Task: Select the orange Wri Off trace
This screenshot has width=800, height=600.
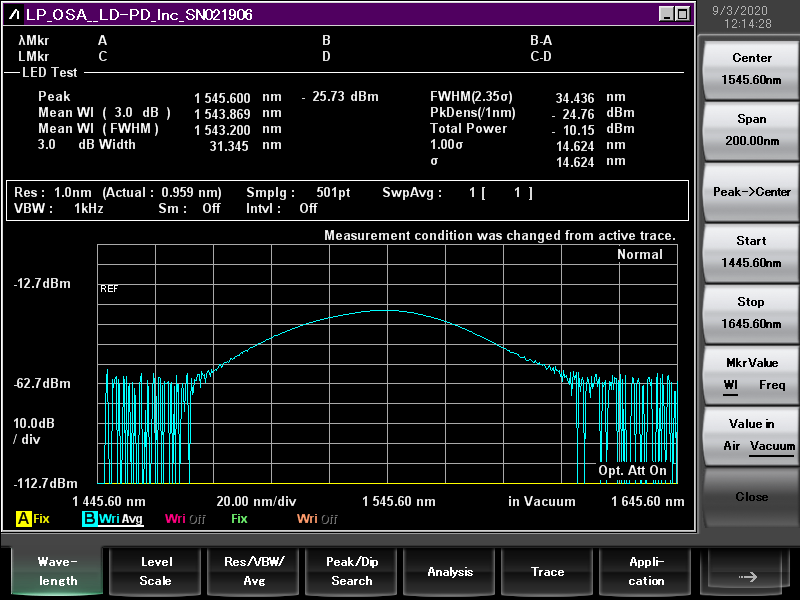Action: coord(317,519)
